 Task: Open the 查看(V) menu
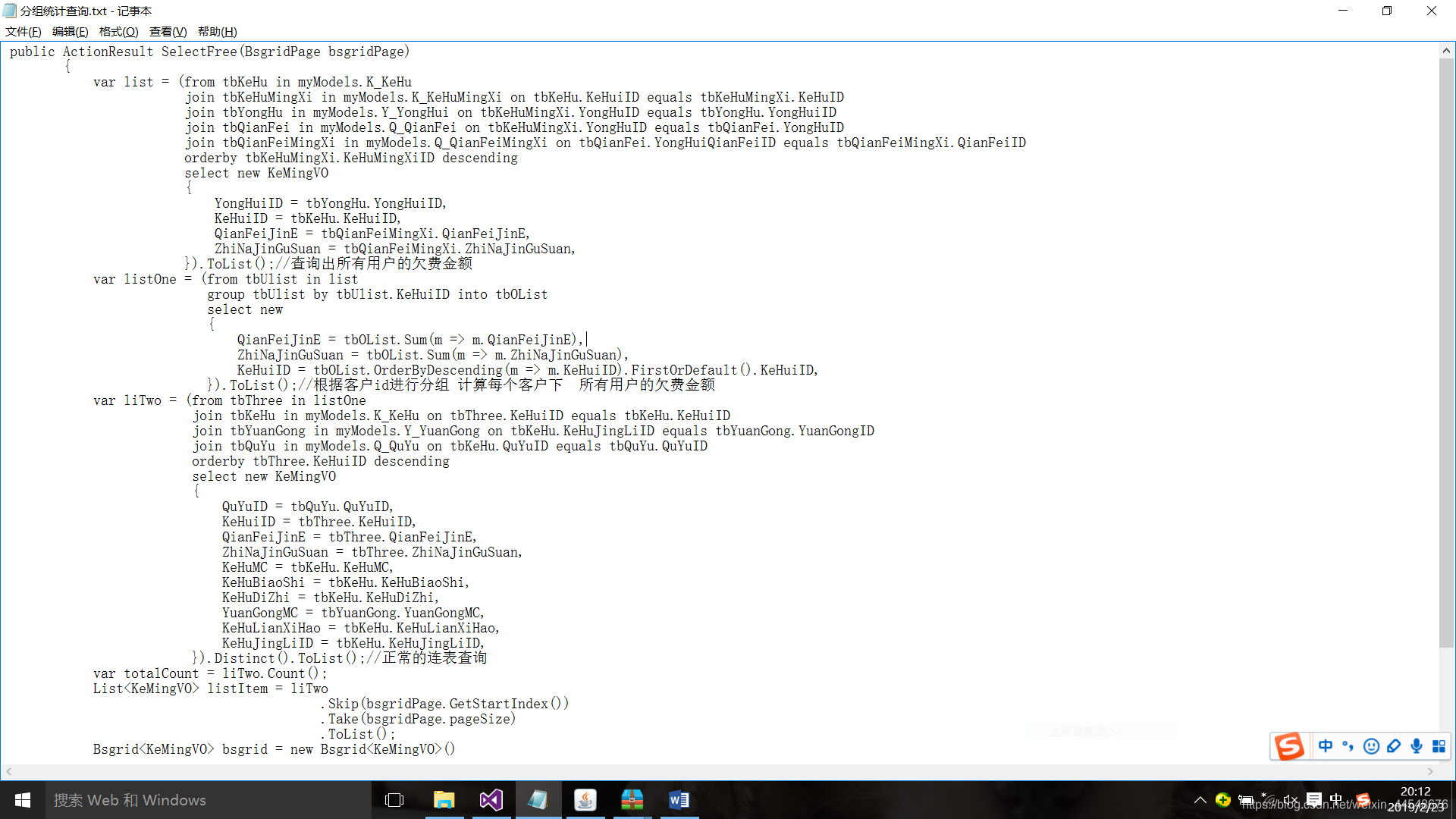pos(168,32)
